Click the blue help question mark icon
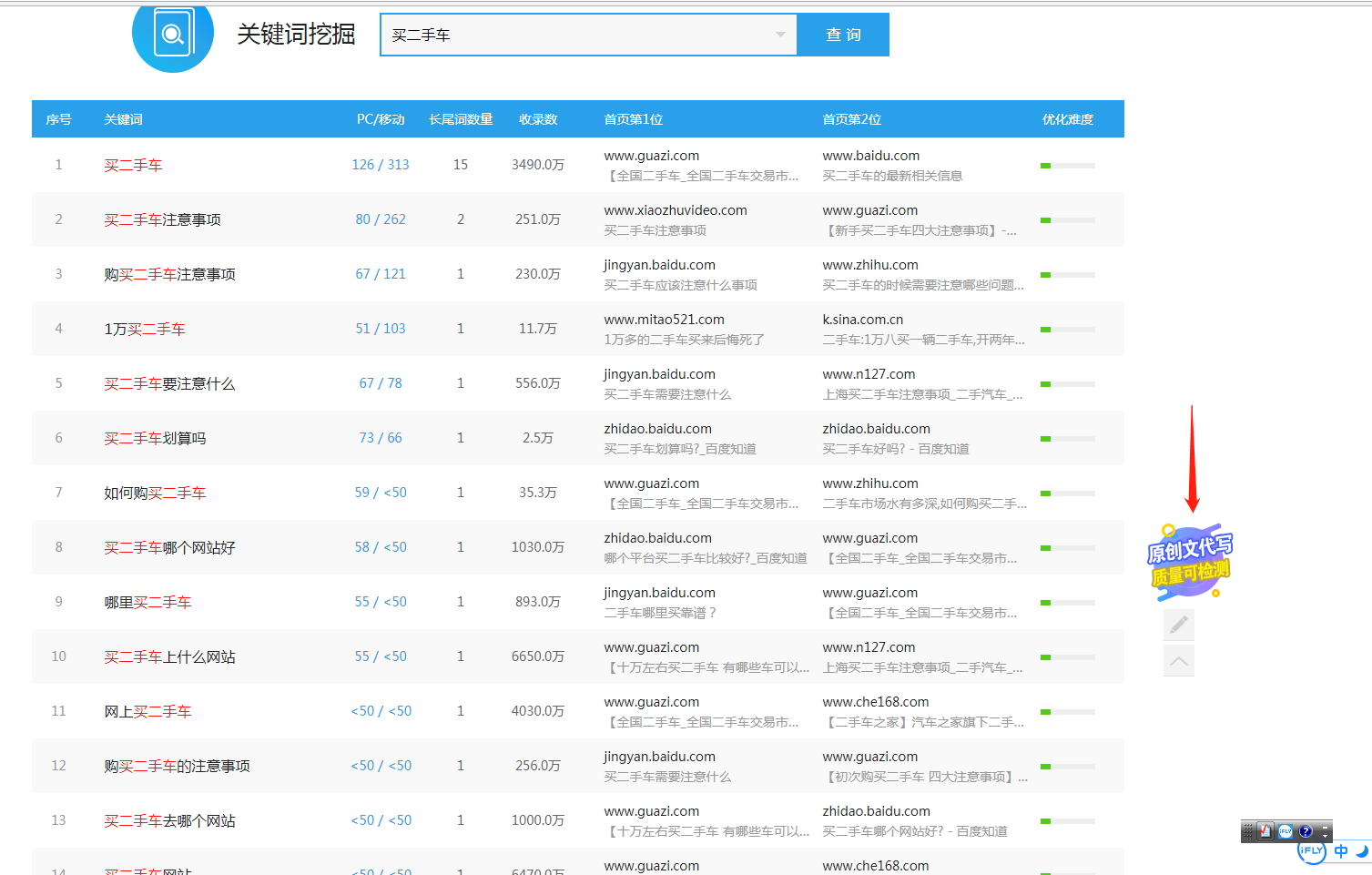The image size is (1372, 875). 1306,831
